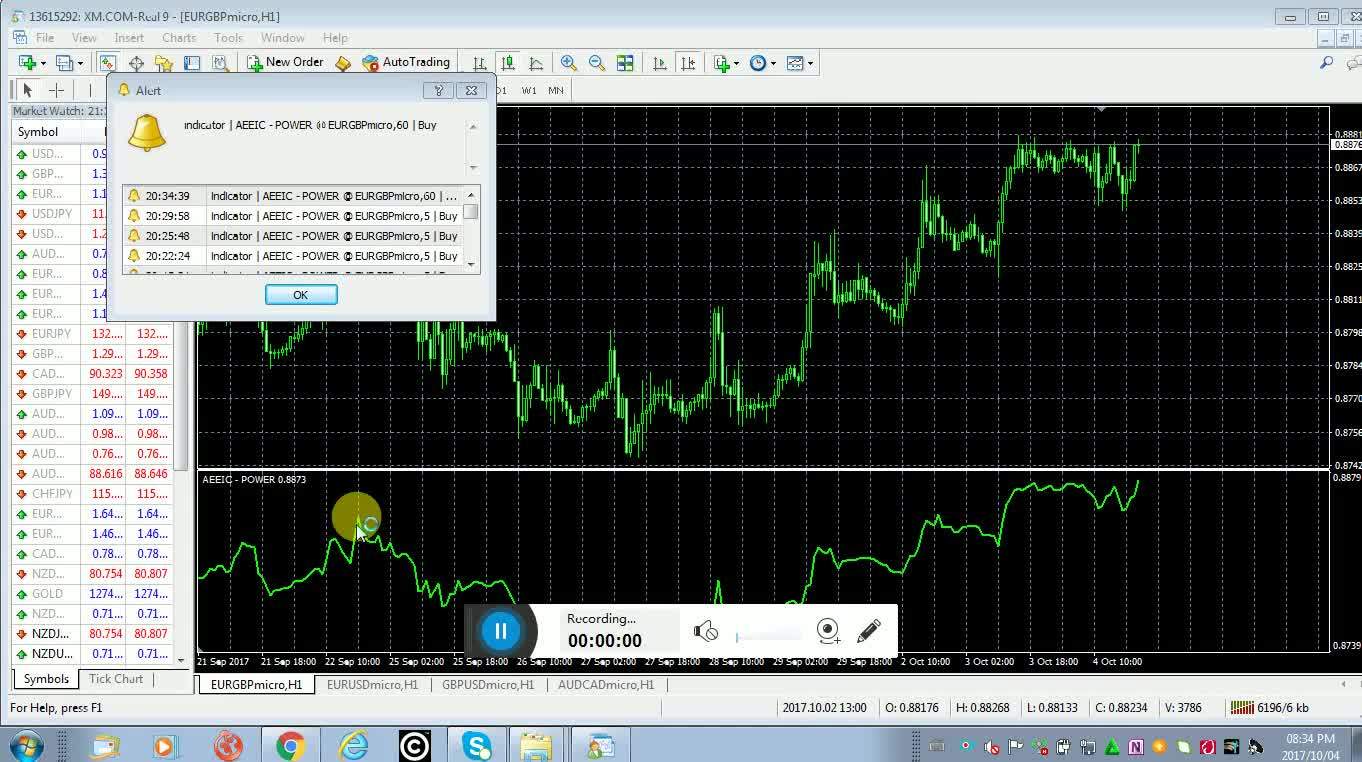This screenshot has width=1362, height=762.
Task: Zoom out on the chart
Action: [x=597, y=63]
